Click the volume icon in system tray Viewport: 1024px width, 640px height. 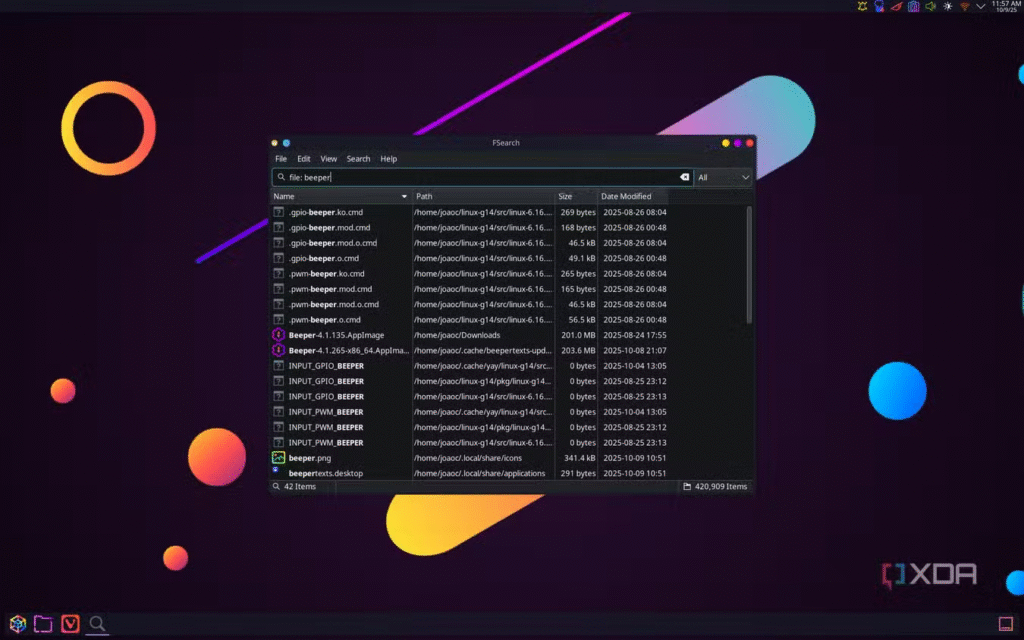coord(930,6)
